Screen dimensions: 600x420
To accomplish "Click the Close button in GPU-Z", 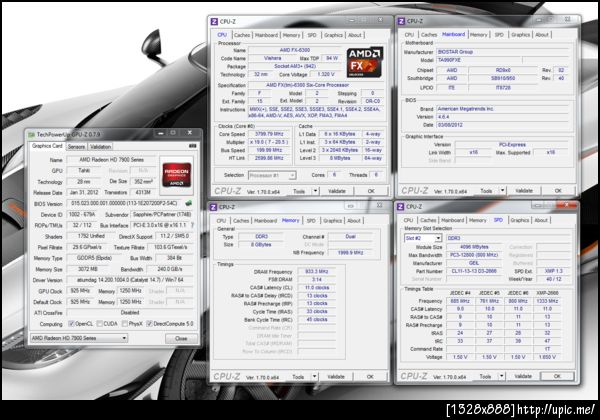I will [181, 339].
